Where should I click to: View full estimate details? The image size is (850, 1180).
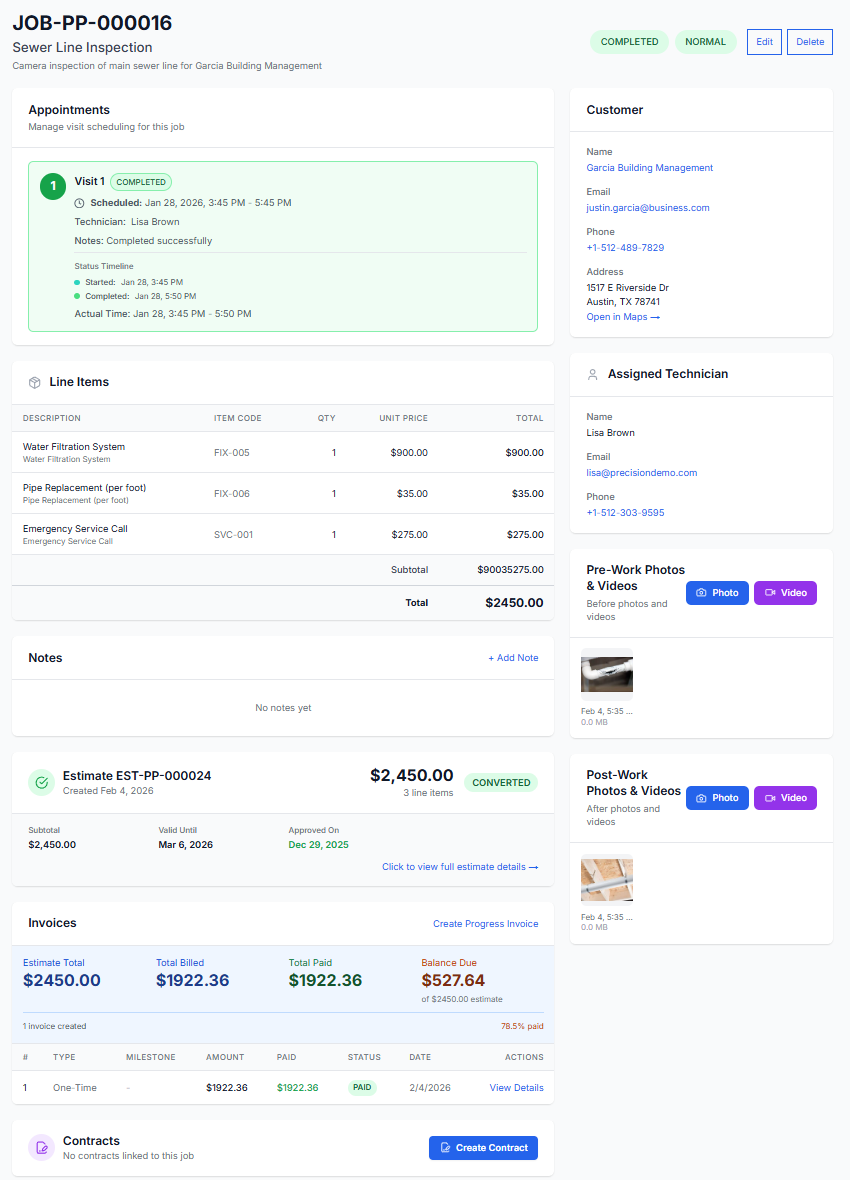point(460,867)
